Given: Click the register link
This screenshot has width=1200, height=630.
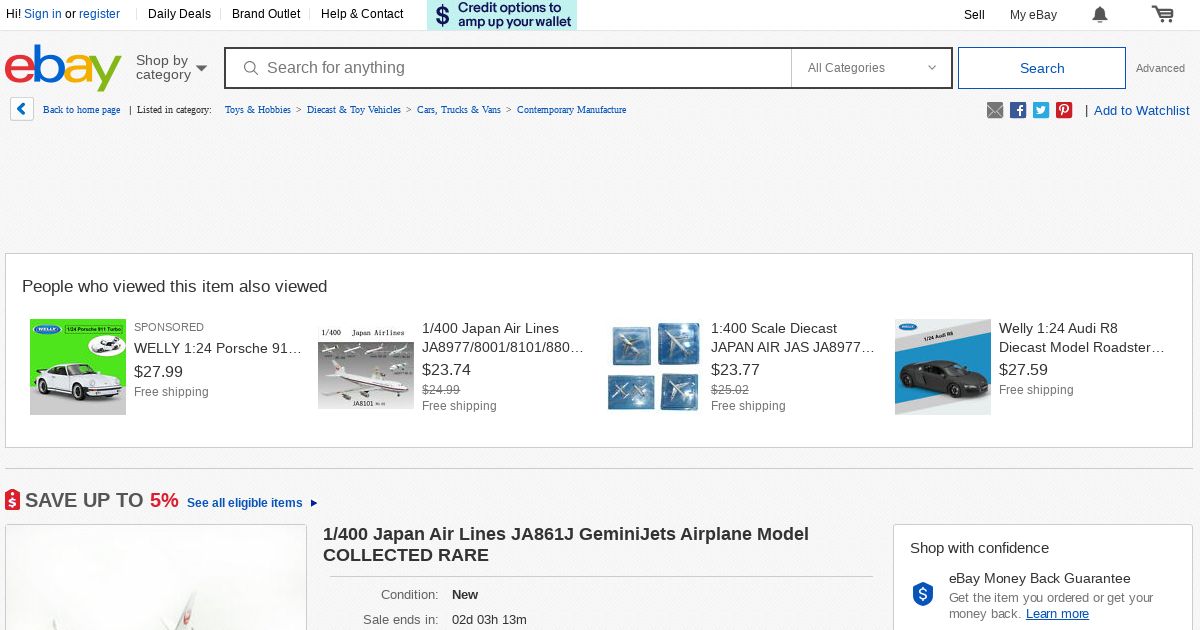Looking at the screenshot, I should pyautogui.click(x=99, y=14).
